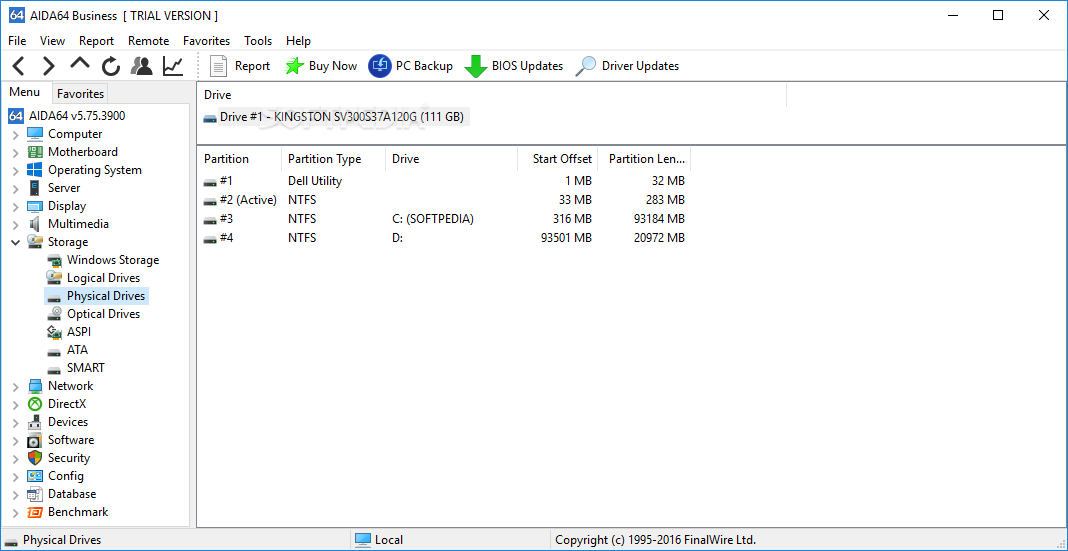
Task: Click the Report page icon
Action: click(218, 66)
